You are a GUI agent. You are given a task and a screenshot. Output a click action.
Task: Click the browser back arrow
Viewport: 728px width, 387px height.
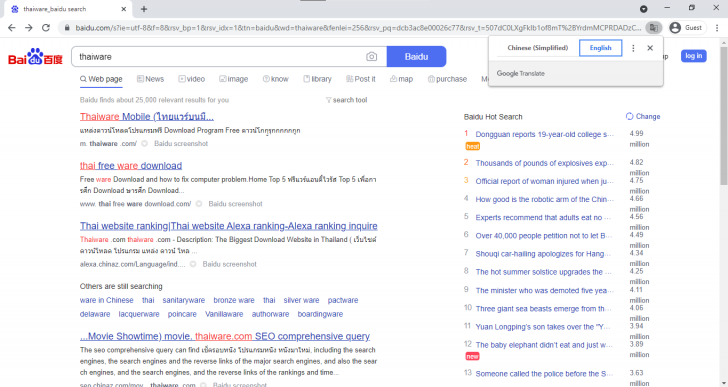pos(12,28)
